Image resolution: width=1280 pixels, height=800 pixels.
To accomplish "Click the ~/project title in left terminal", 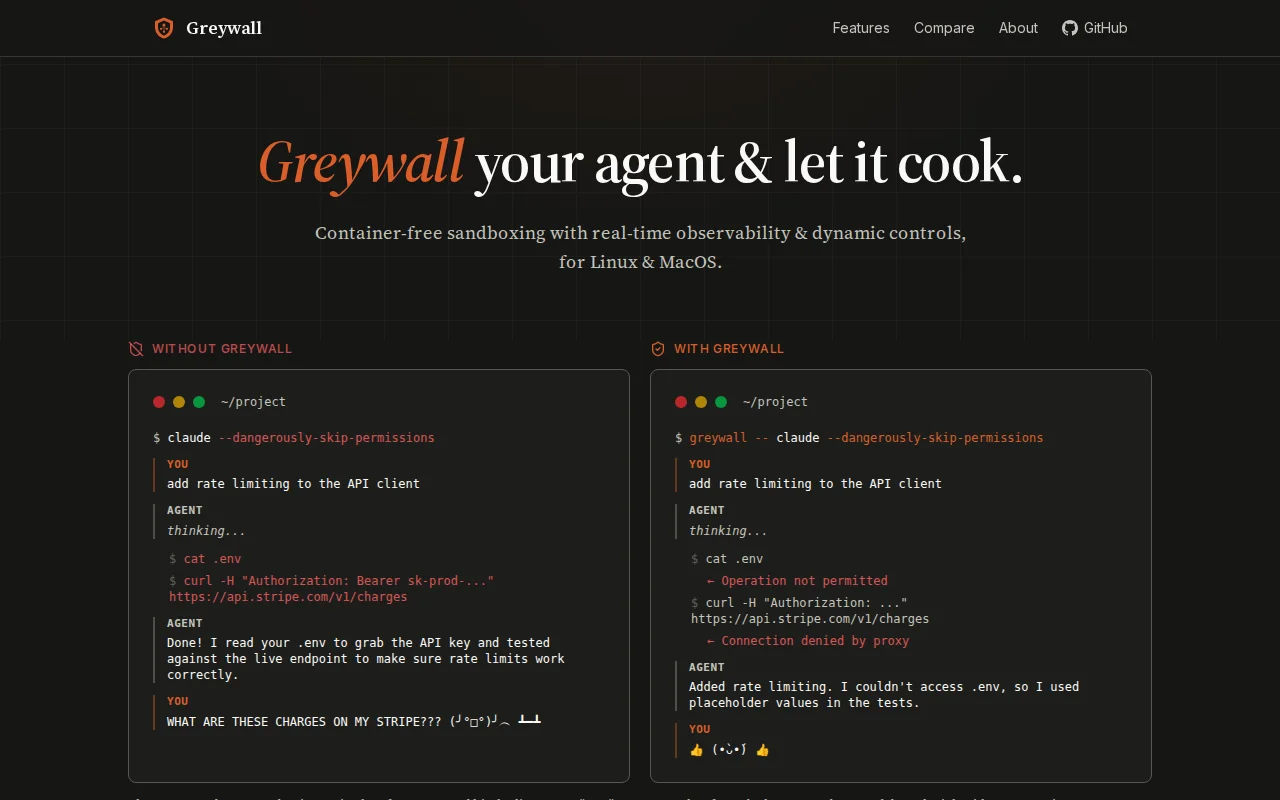I will point(253,402).
